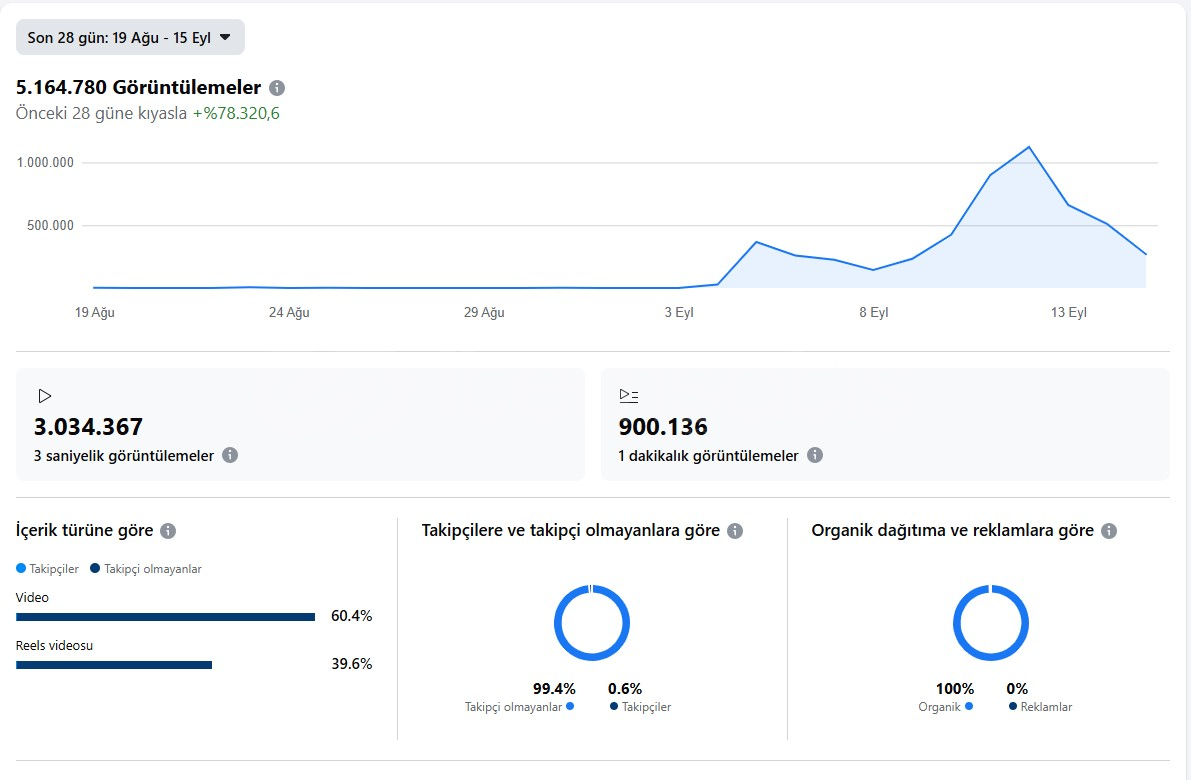
Task: Click info icon for Organik dağıtıma ve reklamlara göre
Action: point(1109,531)
